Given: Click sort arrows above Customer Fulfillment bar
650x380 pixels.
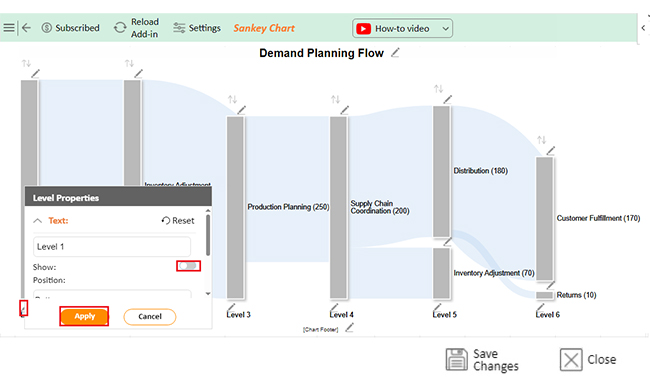Looking at the screenshot, I should pos(541,140).
